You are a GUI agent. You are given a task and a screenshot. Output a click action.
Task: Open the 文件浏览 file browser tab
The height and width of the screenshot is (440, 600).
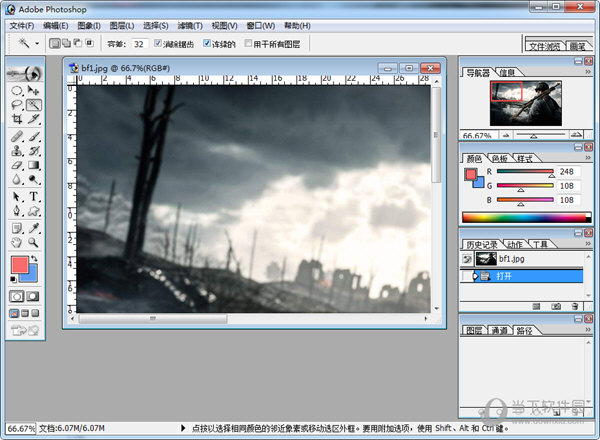coord(545,46)
